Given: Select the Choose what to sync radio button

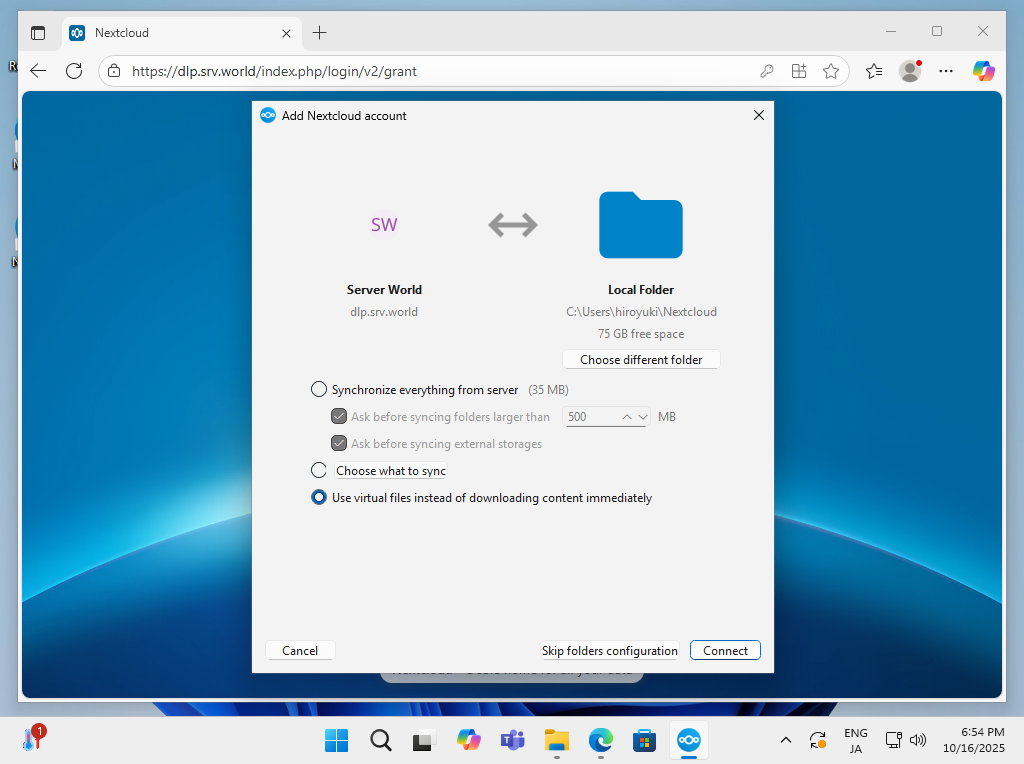Looking at the screenshot, I should click(319, 471).
